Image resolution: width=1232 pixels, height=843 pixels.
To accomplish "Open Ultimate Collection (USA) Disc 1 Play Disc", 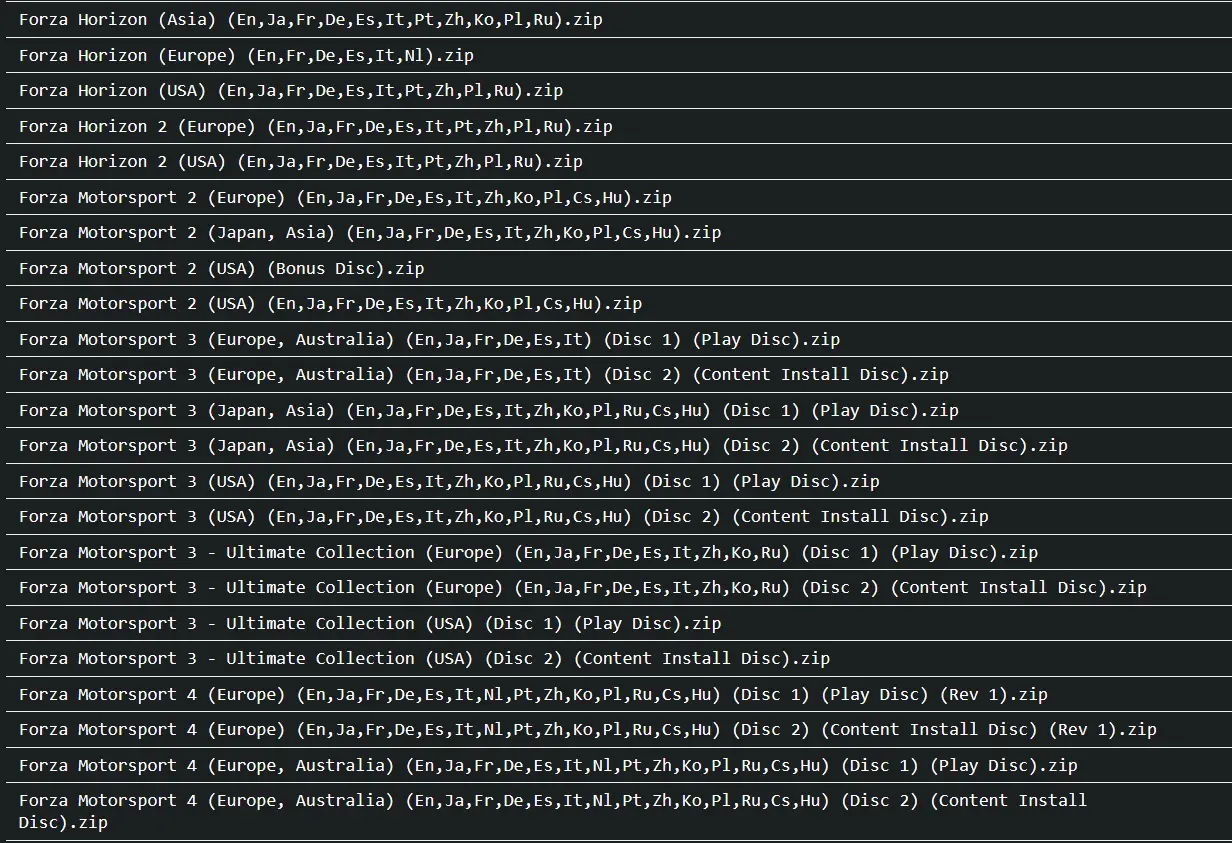I will pos(370,623).
